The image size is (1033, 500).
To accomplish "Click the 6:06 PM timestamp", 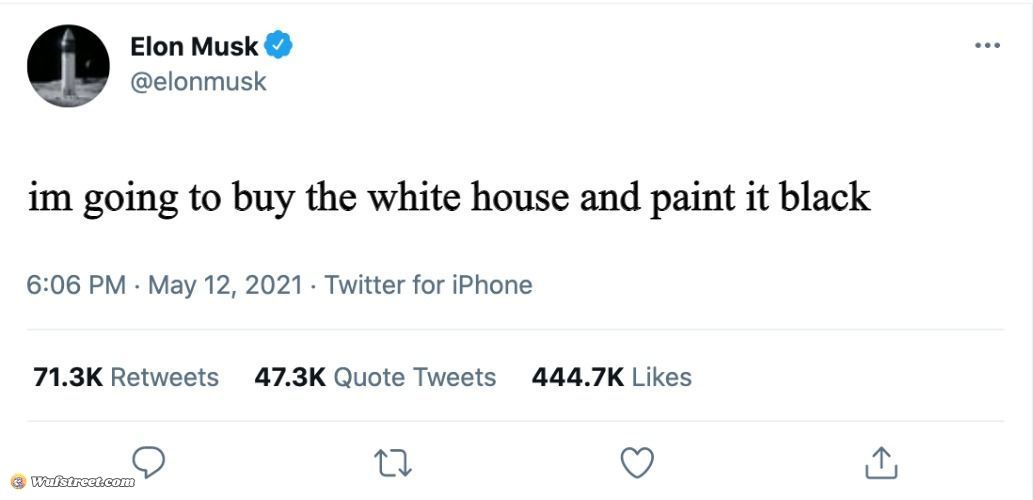I will click(x=76, y=285).
